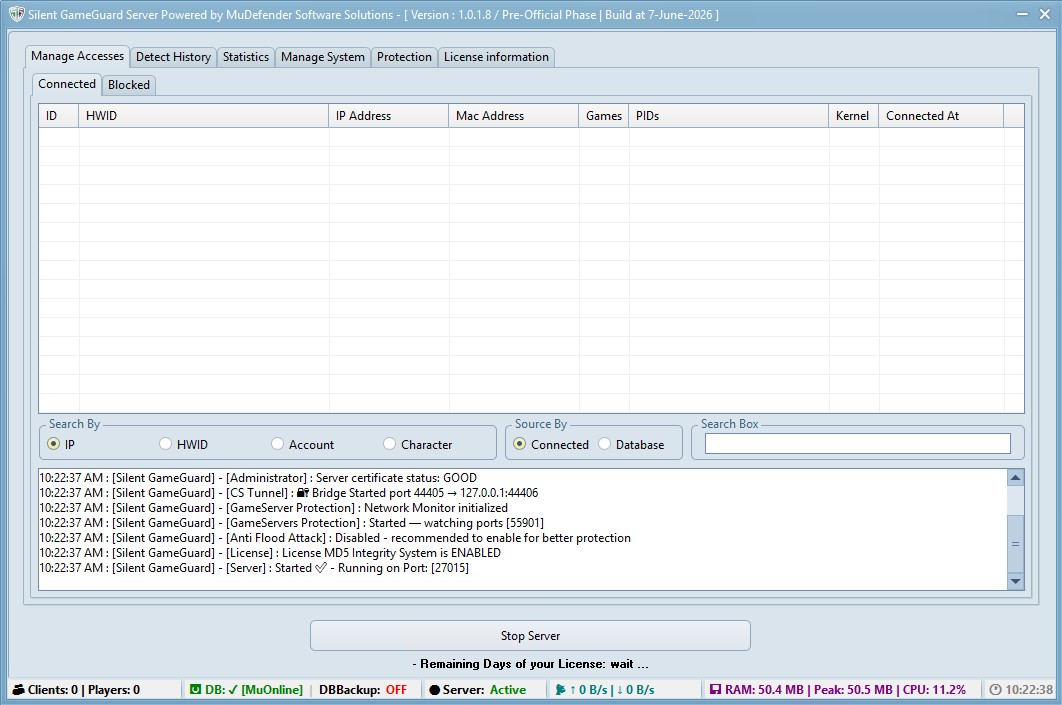1062x705 pixels.
Task: Sort by the ID column header
Action: pyautogui.click(x=59, y=116)
